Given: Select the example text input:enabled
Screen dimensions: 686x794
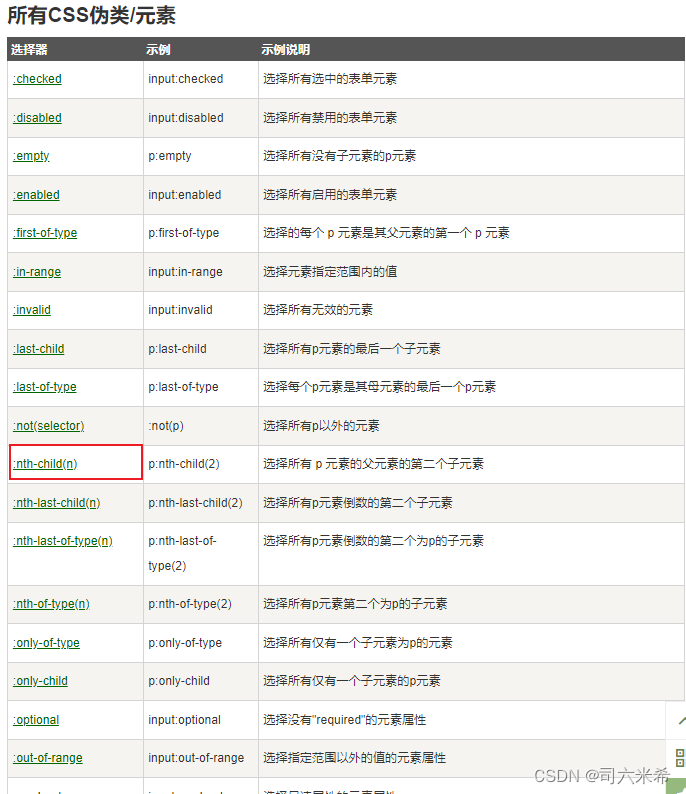Looking at the screenshot, I should (x=185, y=195).
